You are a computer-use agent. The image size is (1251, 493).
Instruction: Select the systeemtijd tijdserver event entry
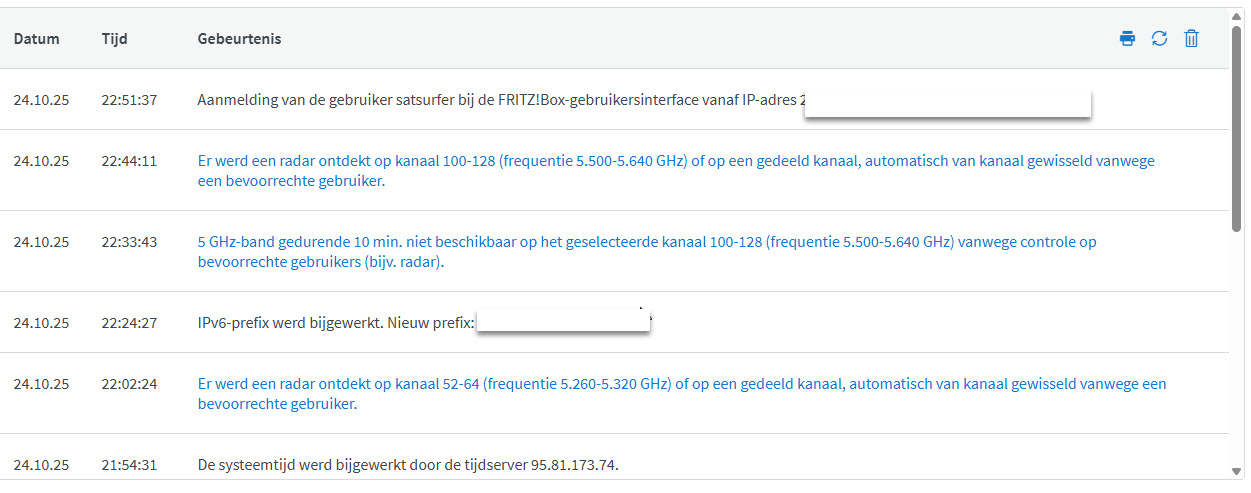tap(408, 464)
